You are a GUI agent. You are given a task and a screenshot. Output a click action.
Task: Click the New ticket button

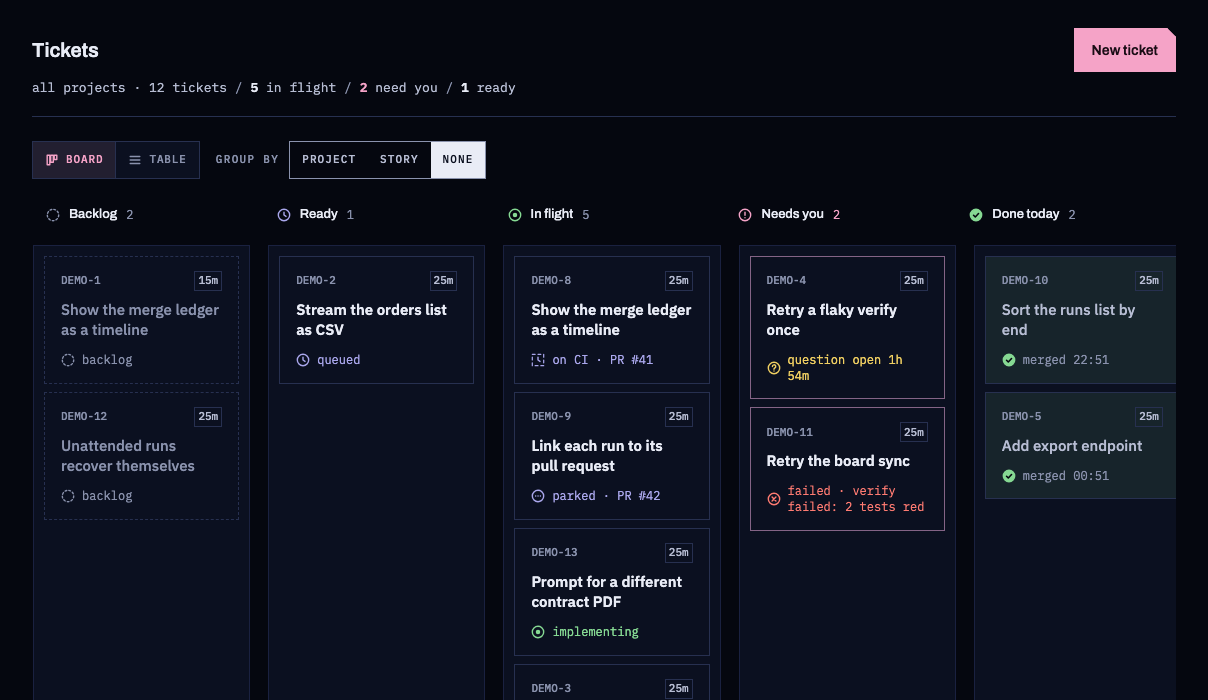[1124, 50]
